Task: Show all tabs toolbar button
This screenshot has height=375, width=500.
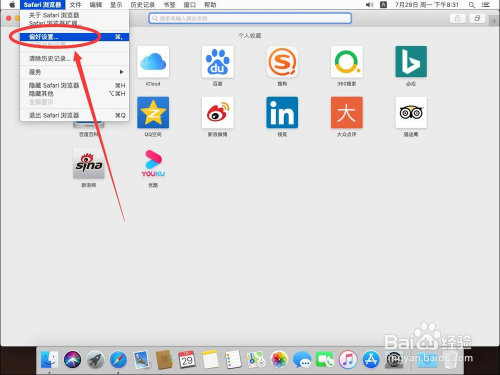Action: (477, 18)
